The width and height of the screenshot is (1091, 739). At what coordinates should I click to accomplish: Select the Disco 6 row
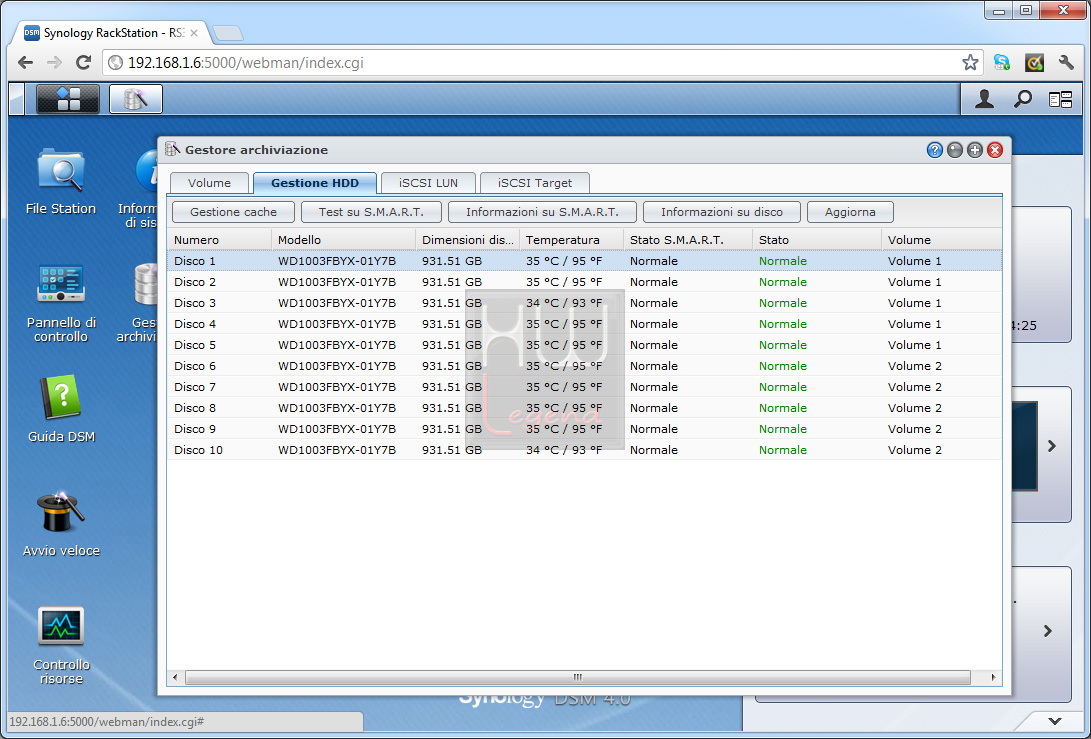(x=584, y=366)
